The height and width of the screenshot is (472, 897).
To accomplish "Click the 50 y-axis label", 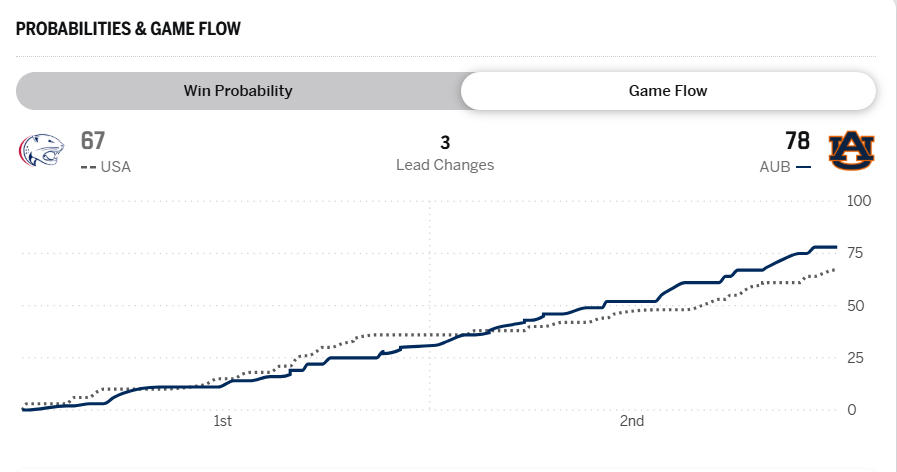I will 856,306.
